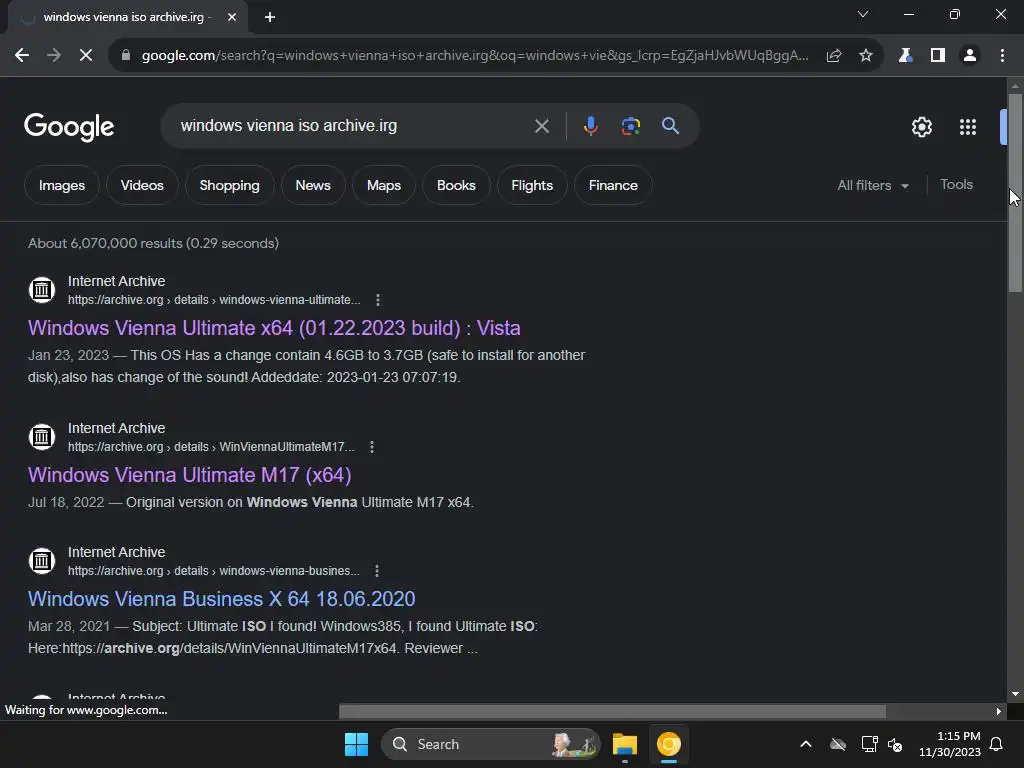Click Internet Archive favicon of M17 result

pyautogui.click(x=42, y=436)
